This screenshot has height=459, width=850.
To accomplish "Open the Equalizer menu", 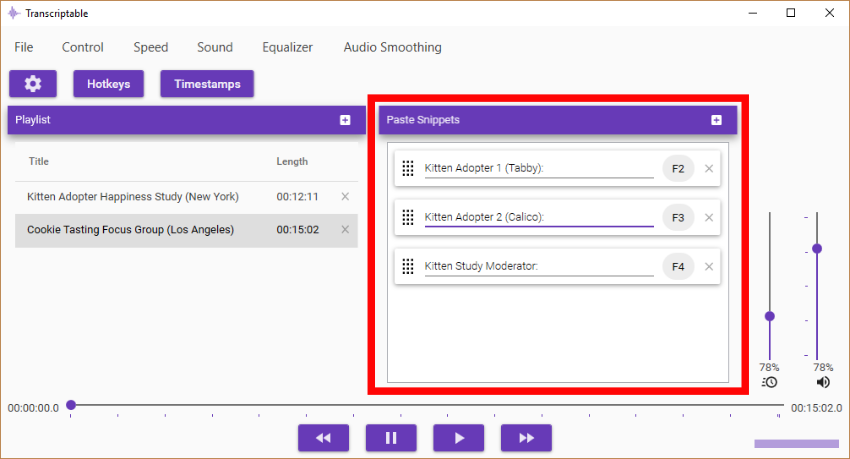I will tap(287, 47).
